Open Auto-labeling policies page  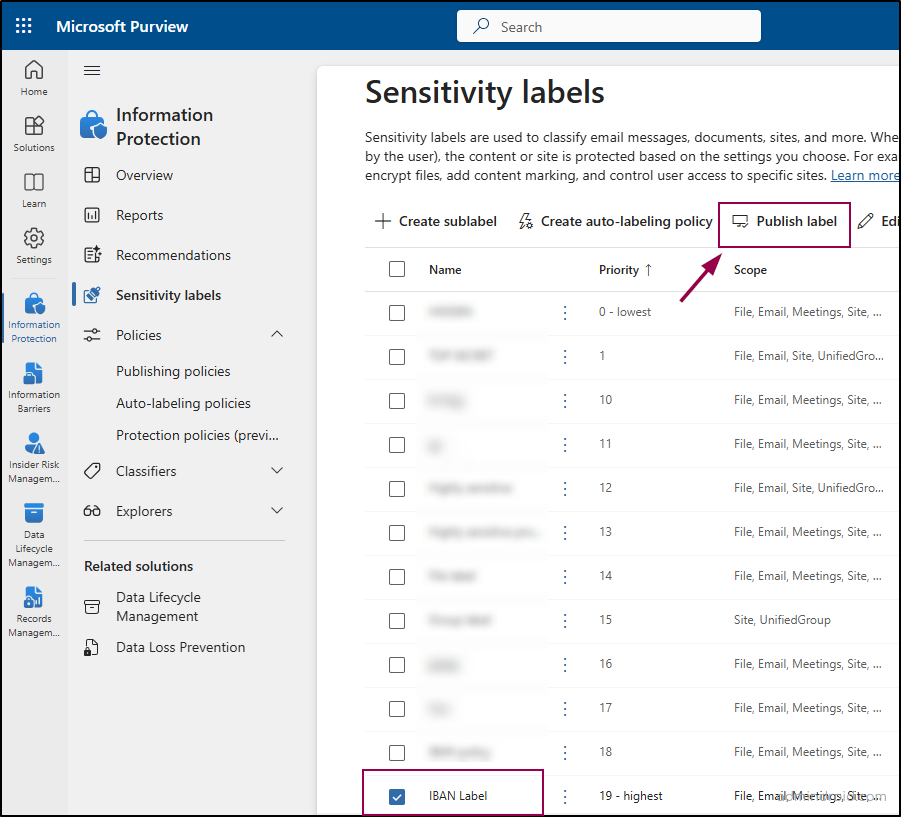coord(183,403)
